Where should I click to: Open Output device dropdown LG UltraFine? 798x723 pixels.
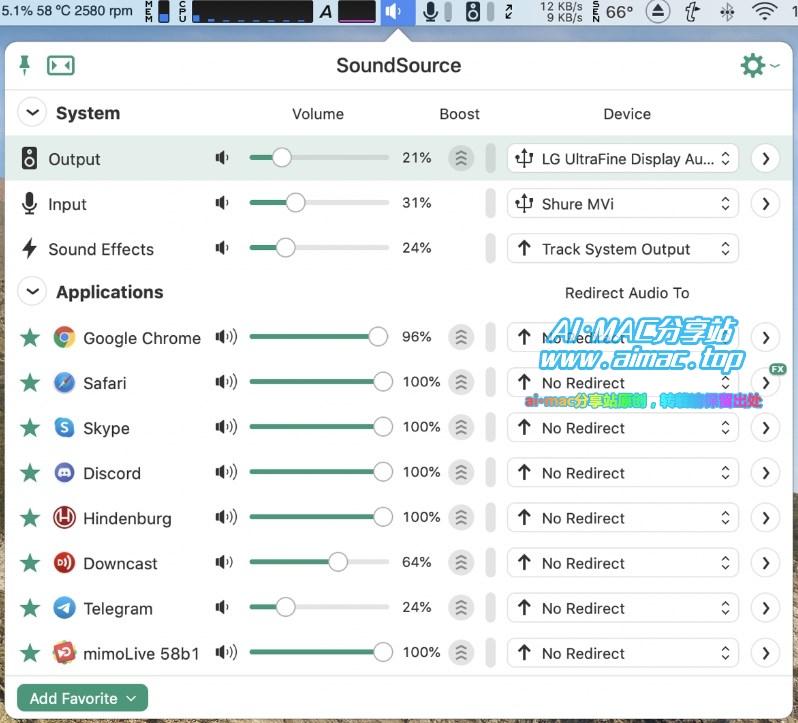click(623, 159)
